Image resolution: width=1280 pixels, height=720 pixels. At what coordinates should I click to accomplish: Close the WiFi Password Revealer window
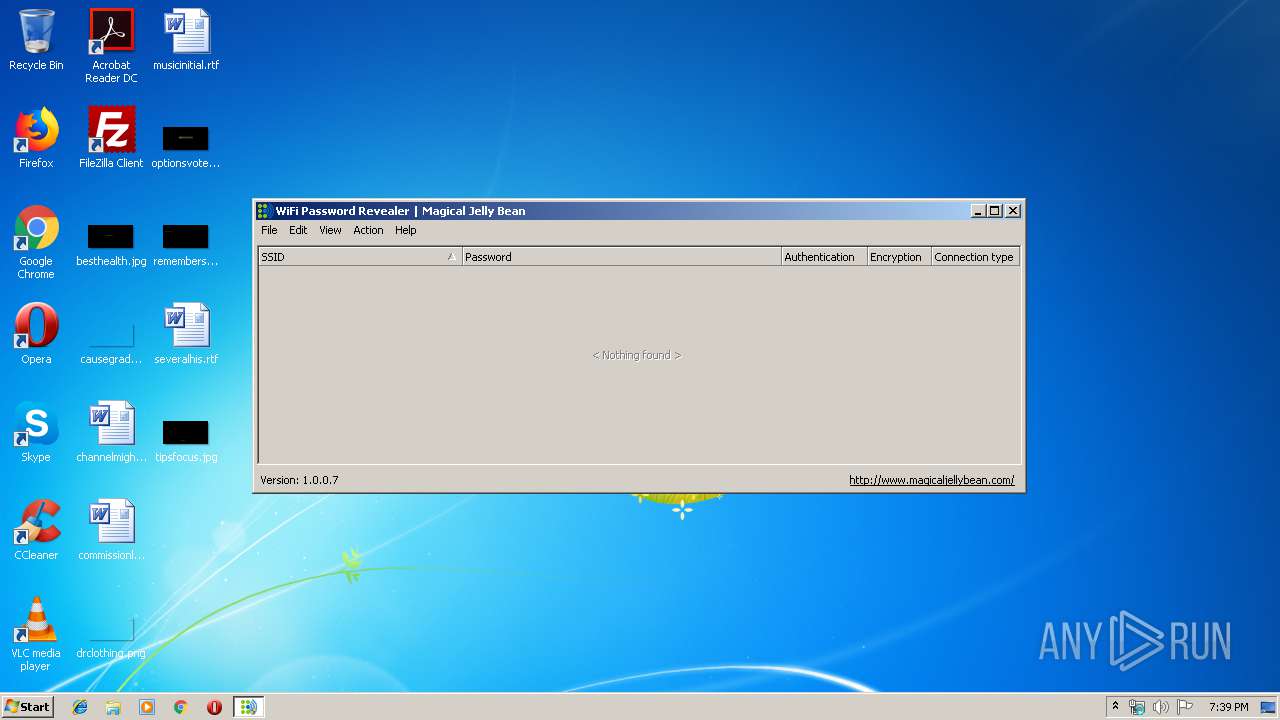1013,210
